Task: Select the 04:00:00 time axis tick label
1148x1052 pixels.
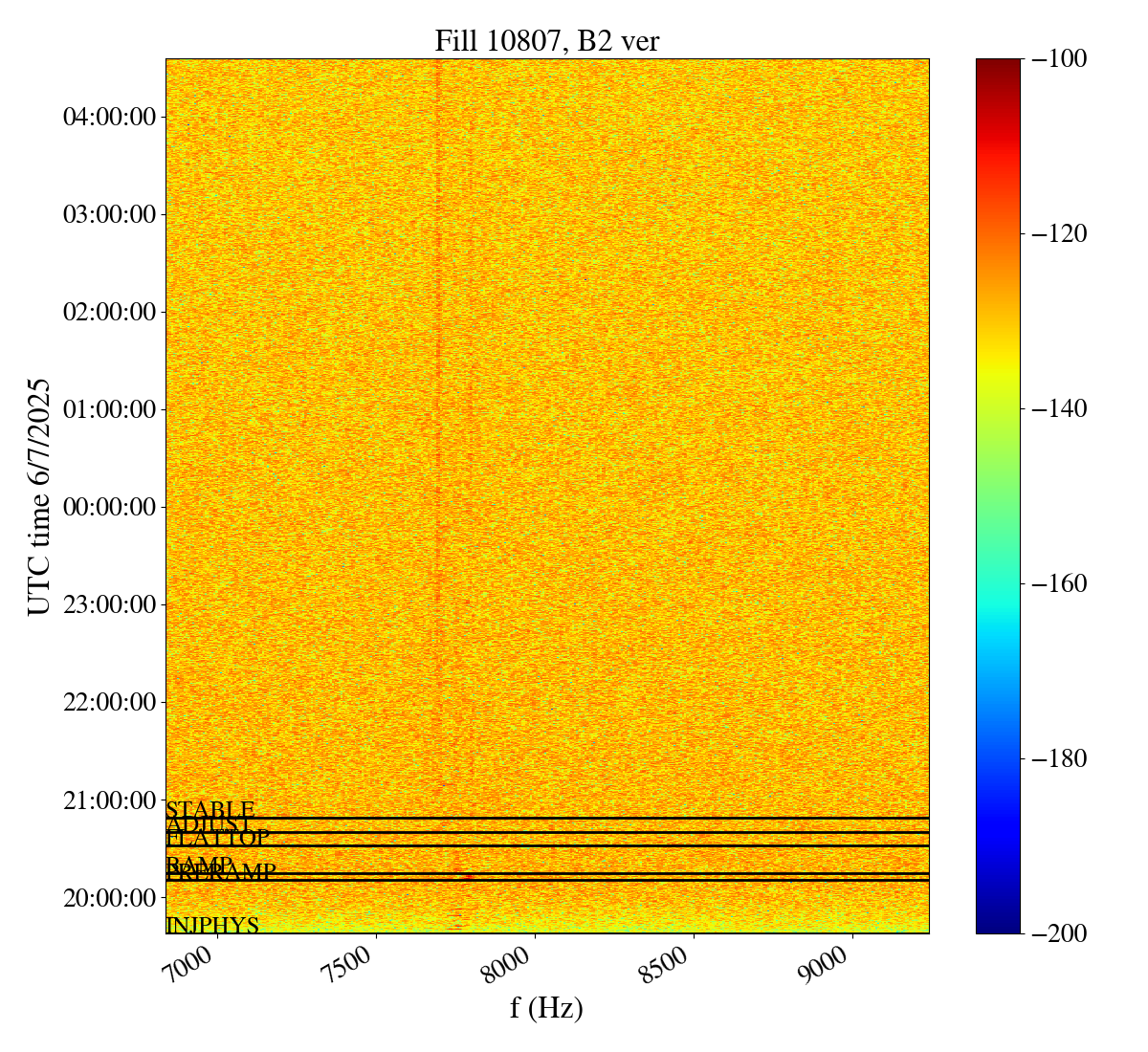Action: [109, 118]
